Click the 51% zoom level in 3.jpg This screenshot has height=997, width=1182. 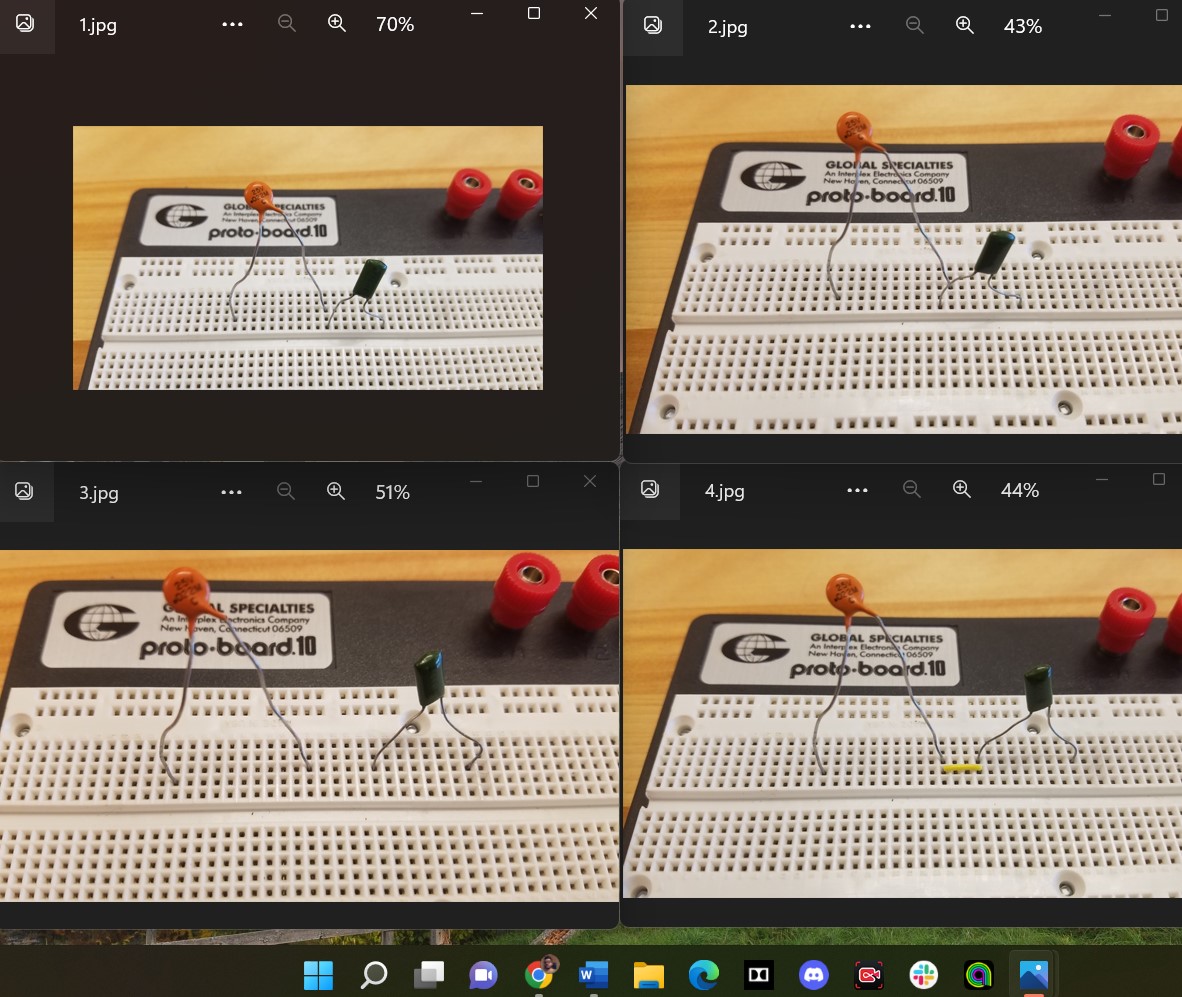pyautogui.click(x=393, y=492)
